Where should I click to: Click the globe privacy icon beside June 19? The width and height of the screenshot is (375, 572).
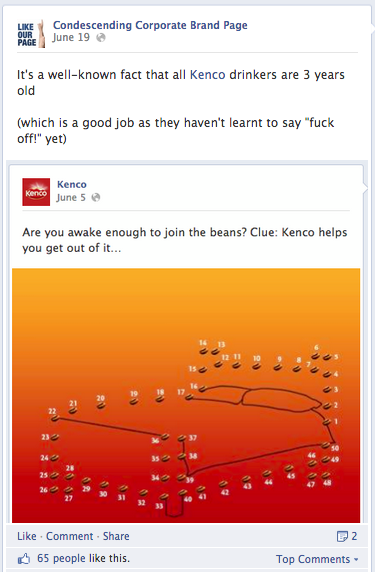click(x=101, y=38)
